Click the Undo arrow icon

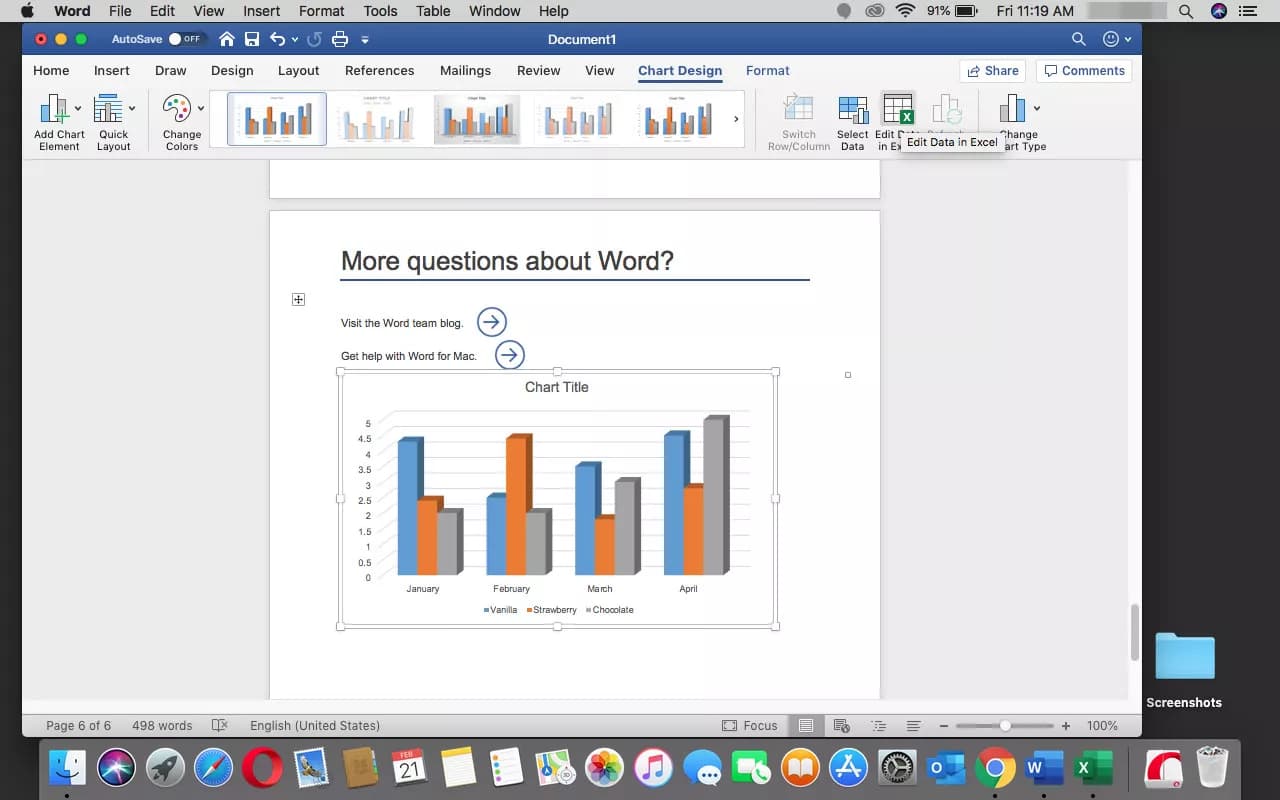pos(277,39)
